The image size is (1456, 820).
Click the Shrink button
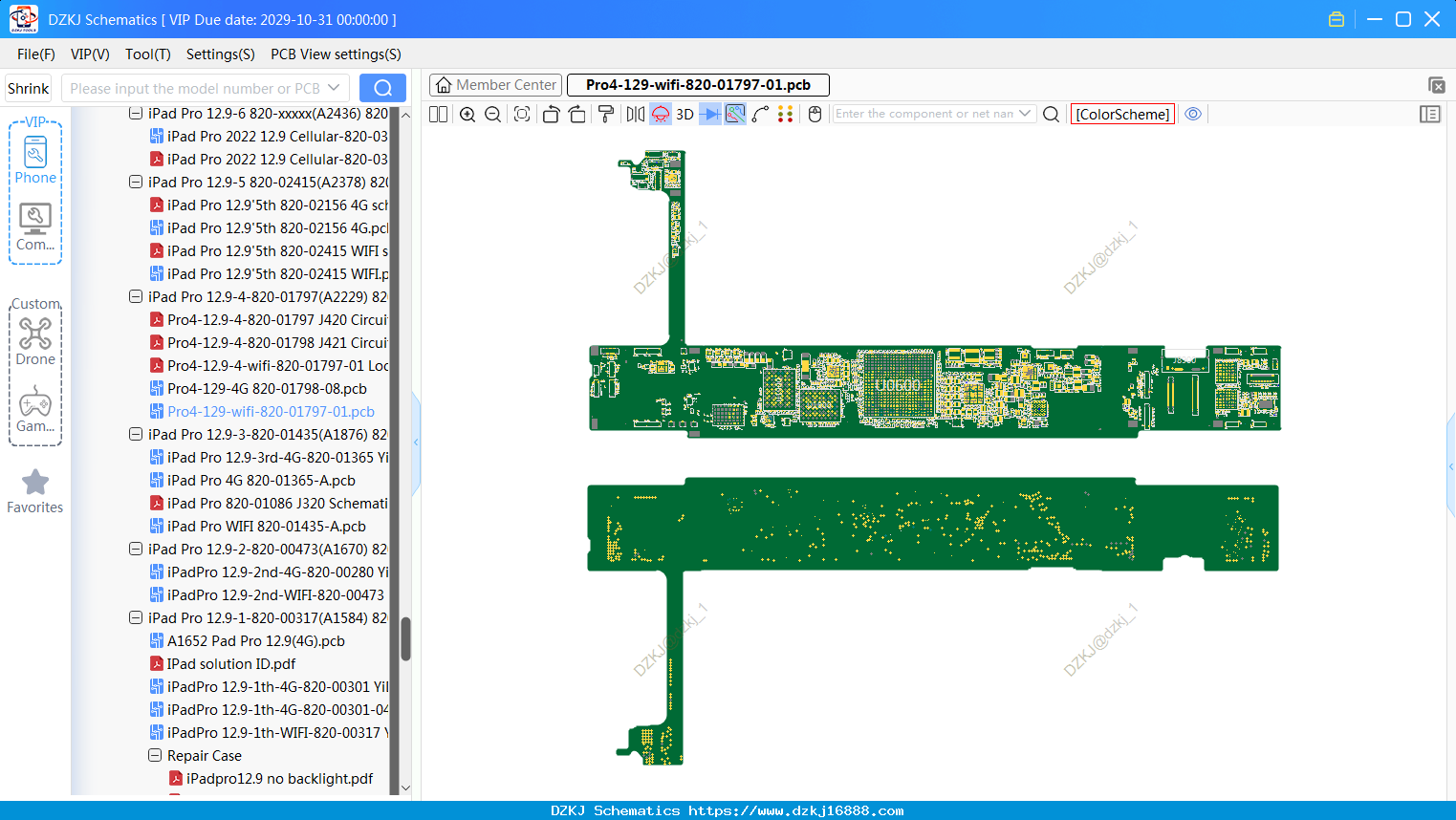point(29,88)
